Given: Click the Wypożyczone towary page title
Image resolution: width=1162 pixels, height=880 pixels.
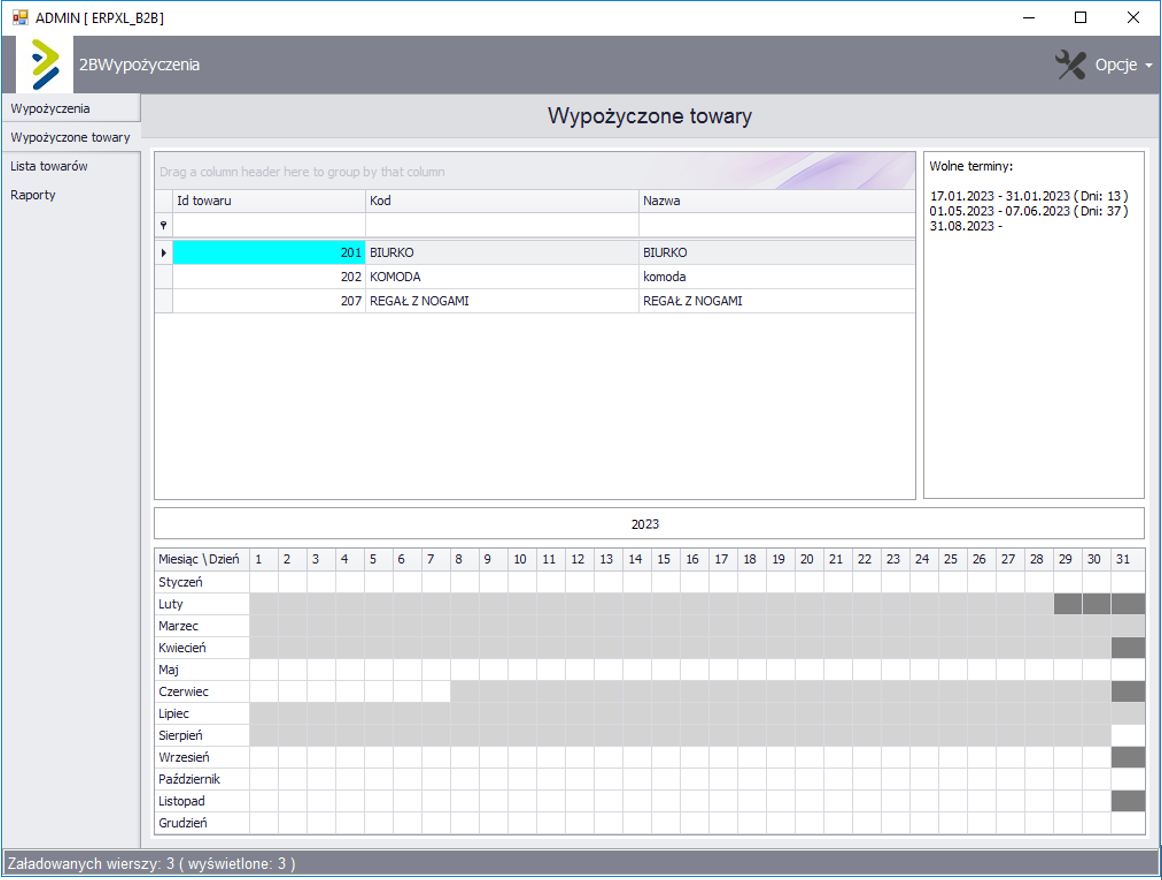Looking at the screenshot, I should point(650,116).
